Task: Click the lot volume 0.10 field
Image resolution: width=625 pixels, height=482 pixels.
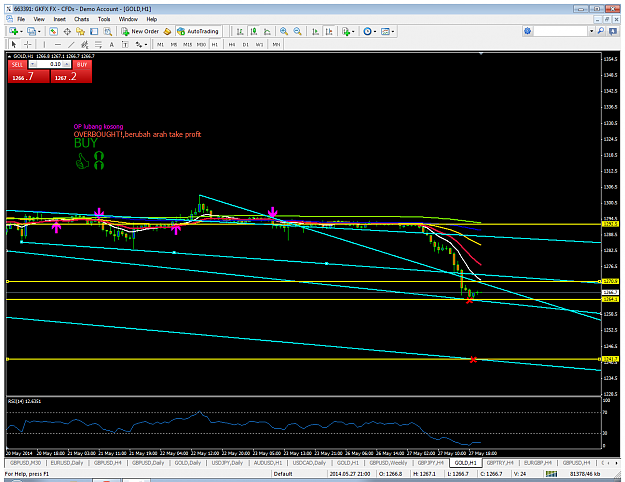Action: pyautogui.click(x=50, y=64)
